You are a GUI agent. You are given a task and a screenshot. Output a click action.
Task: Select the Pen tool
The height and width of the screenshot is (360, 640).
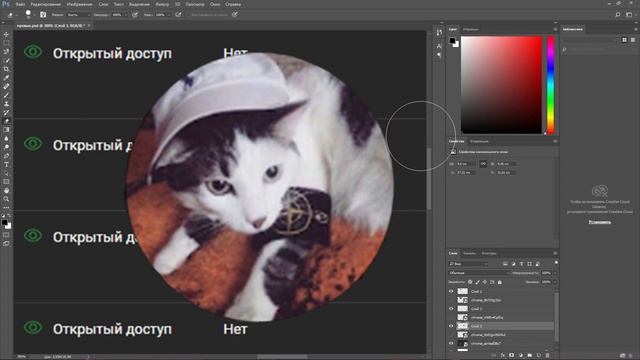(x=6, y=156)
